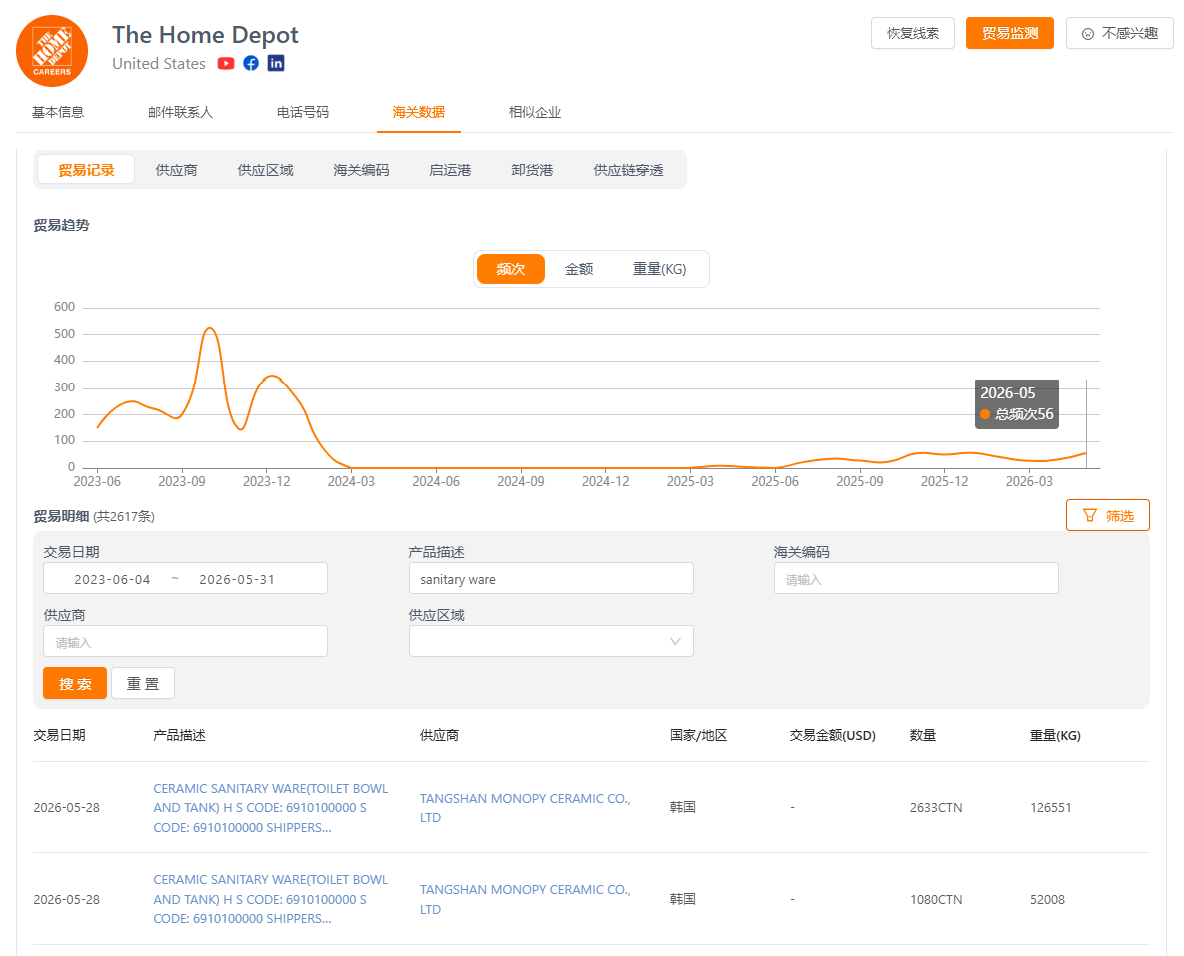
Task: Select the 频次 chart toggle
Action: (x=510, y=269)
